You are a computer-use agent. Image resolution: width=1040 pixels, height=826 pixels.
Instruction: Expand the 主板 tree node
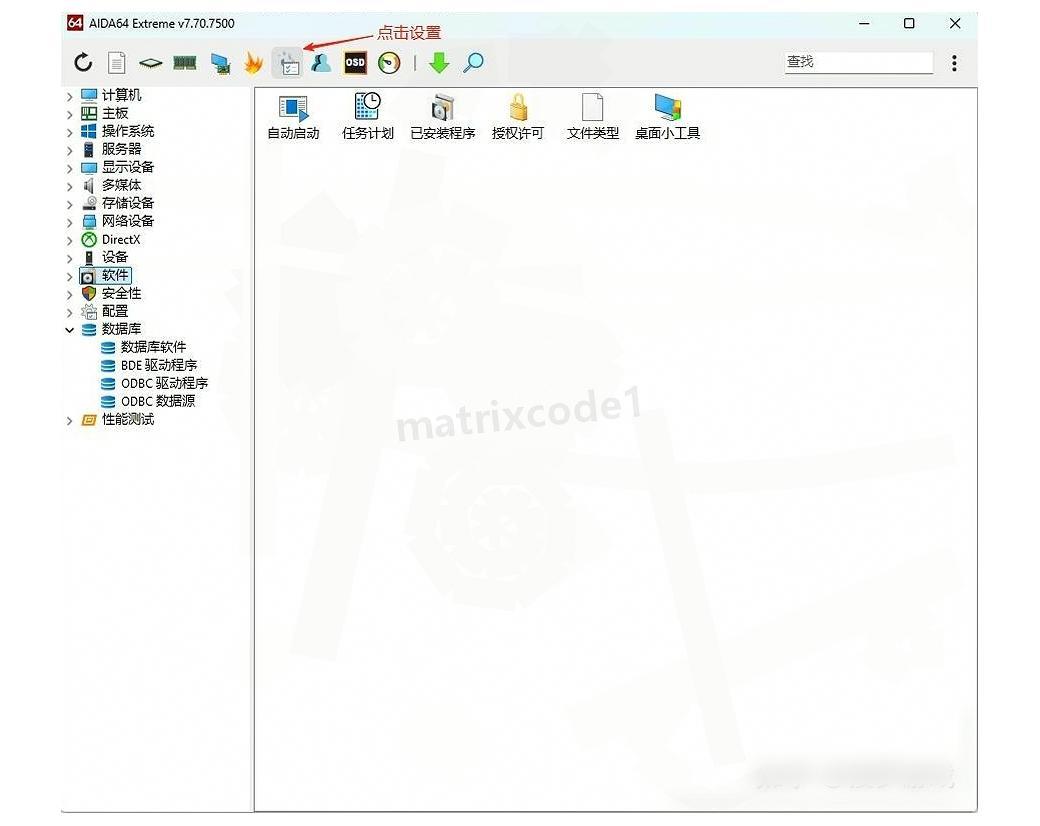click(70, 115)
